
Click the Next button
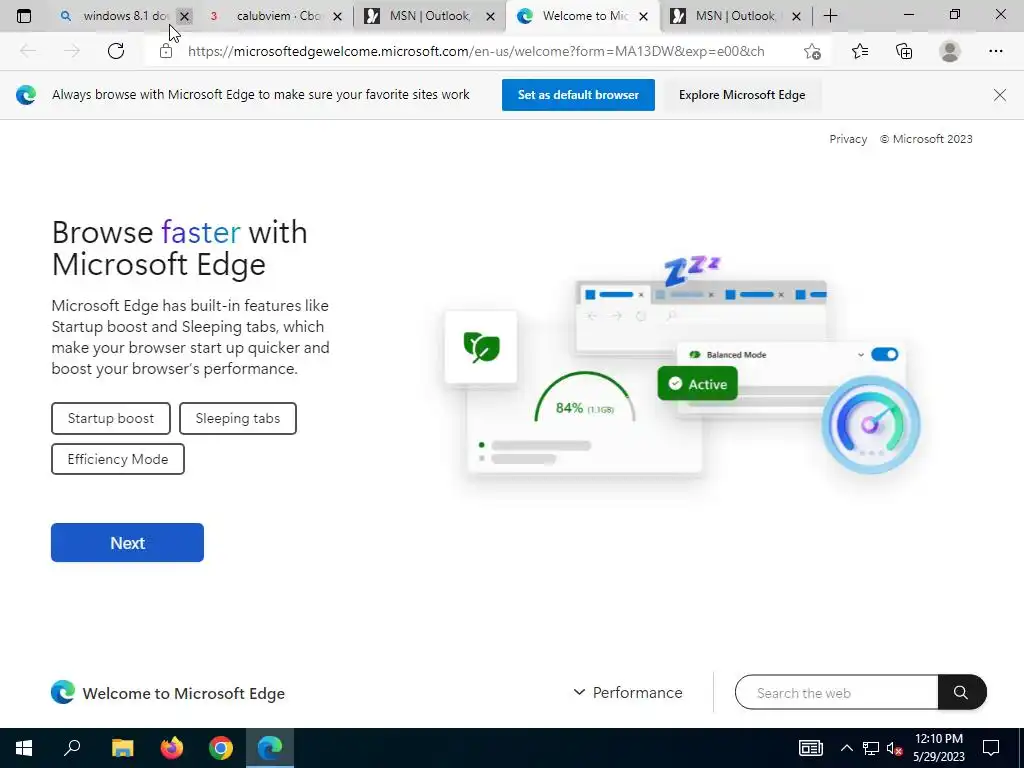127,543
